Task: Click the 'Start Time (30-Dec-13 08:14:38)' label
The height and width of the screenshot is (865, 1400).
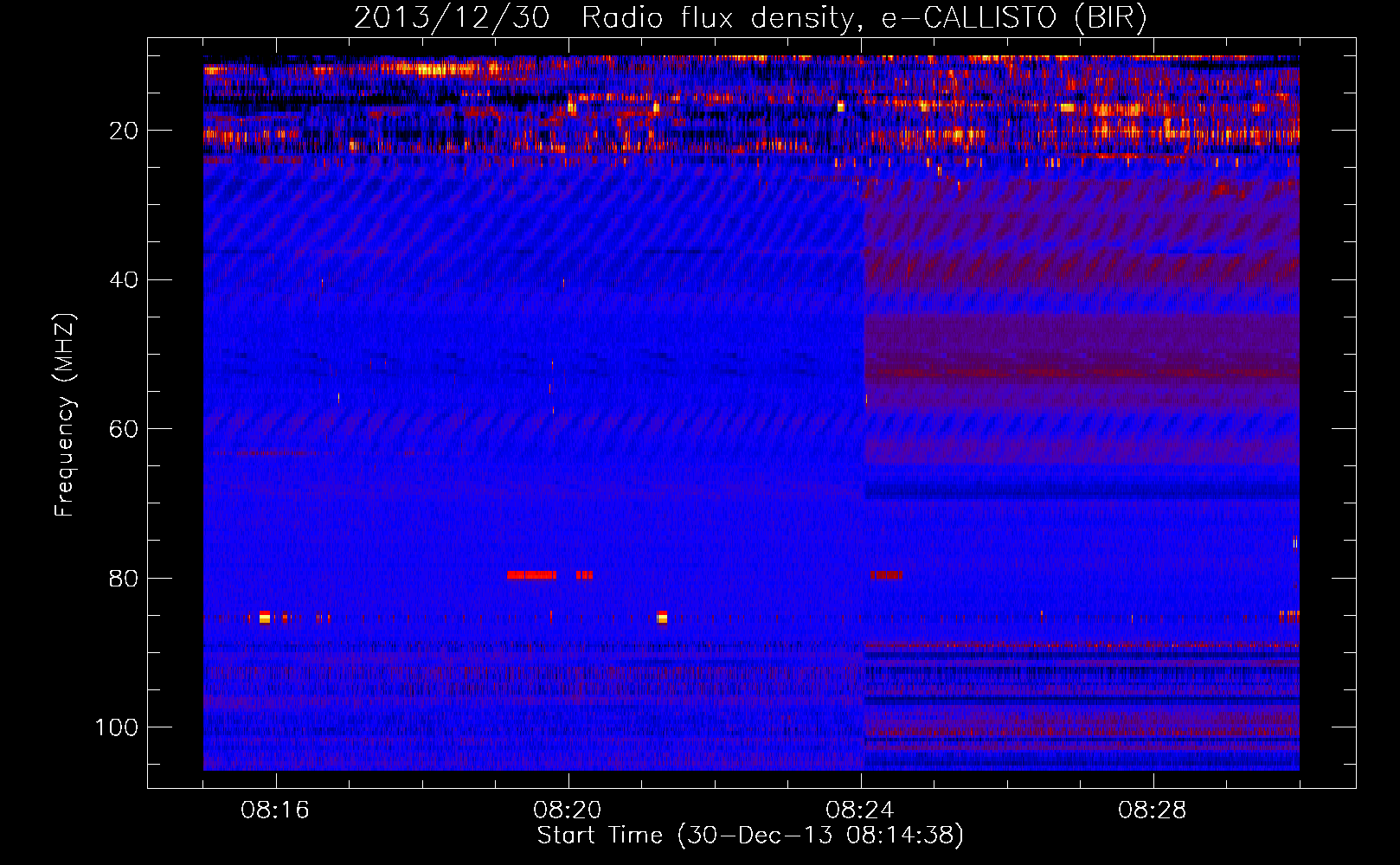Action: click(x=750, y=836)
